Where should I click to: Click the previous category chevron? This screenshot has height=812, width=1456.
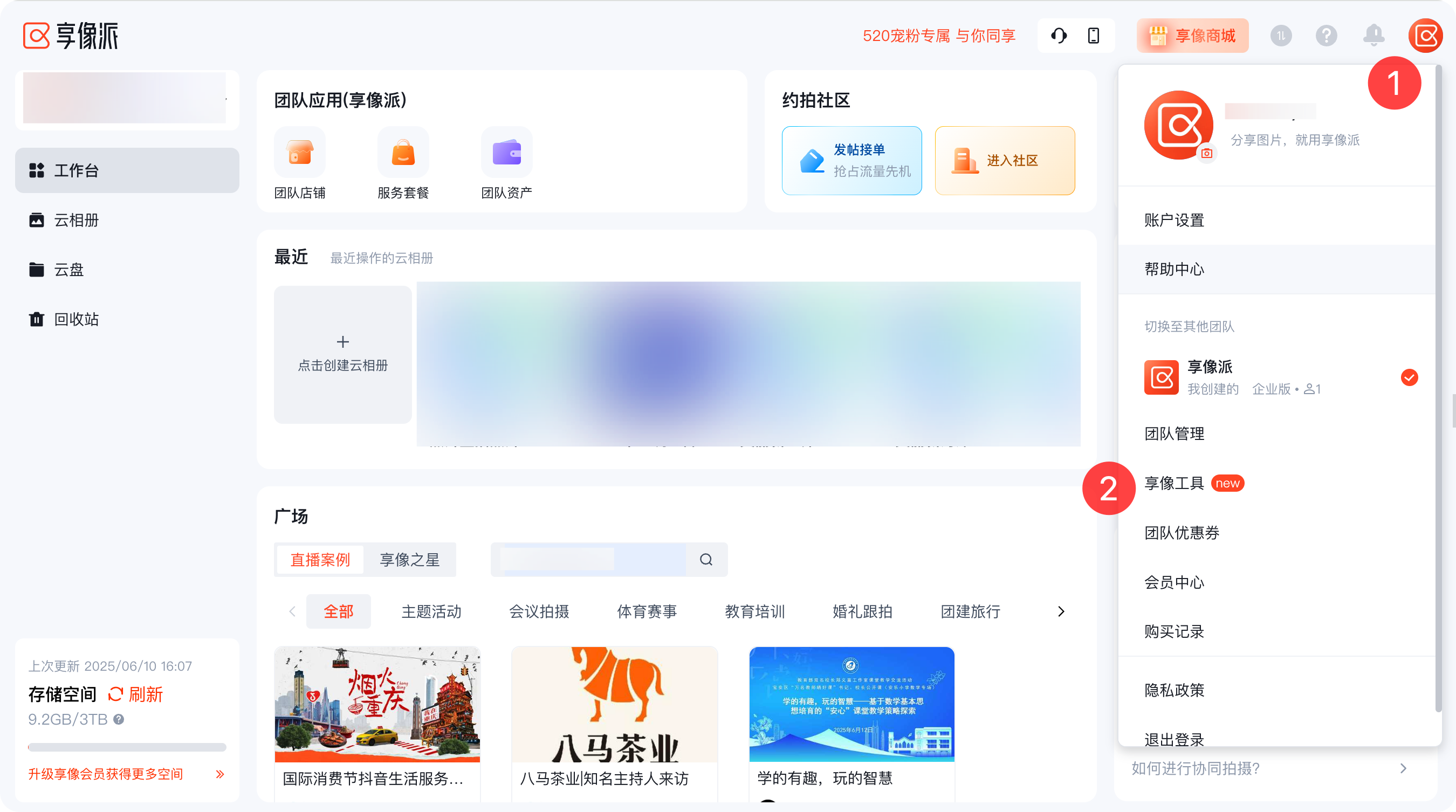point(292,611)
